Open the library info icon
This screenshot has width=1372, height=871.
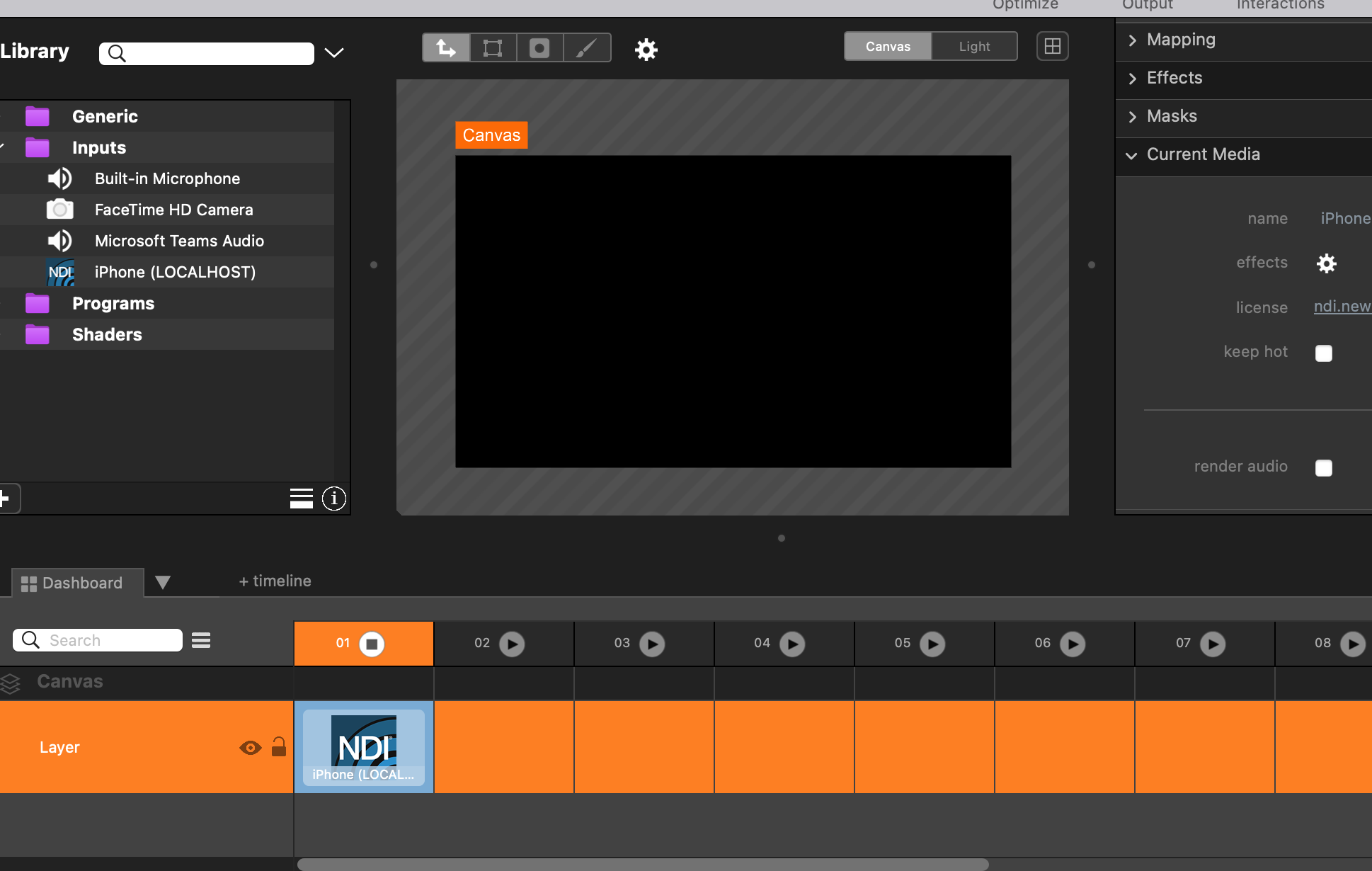pos(334,499)
